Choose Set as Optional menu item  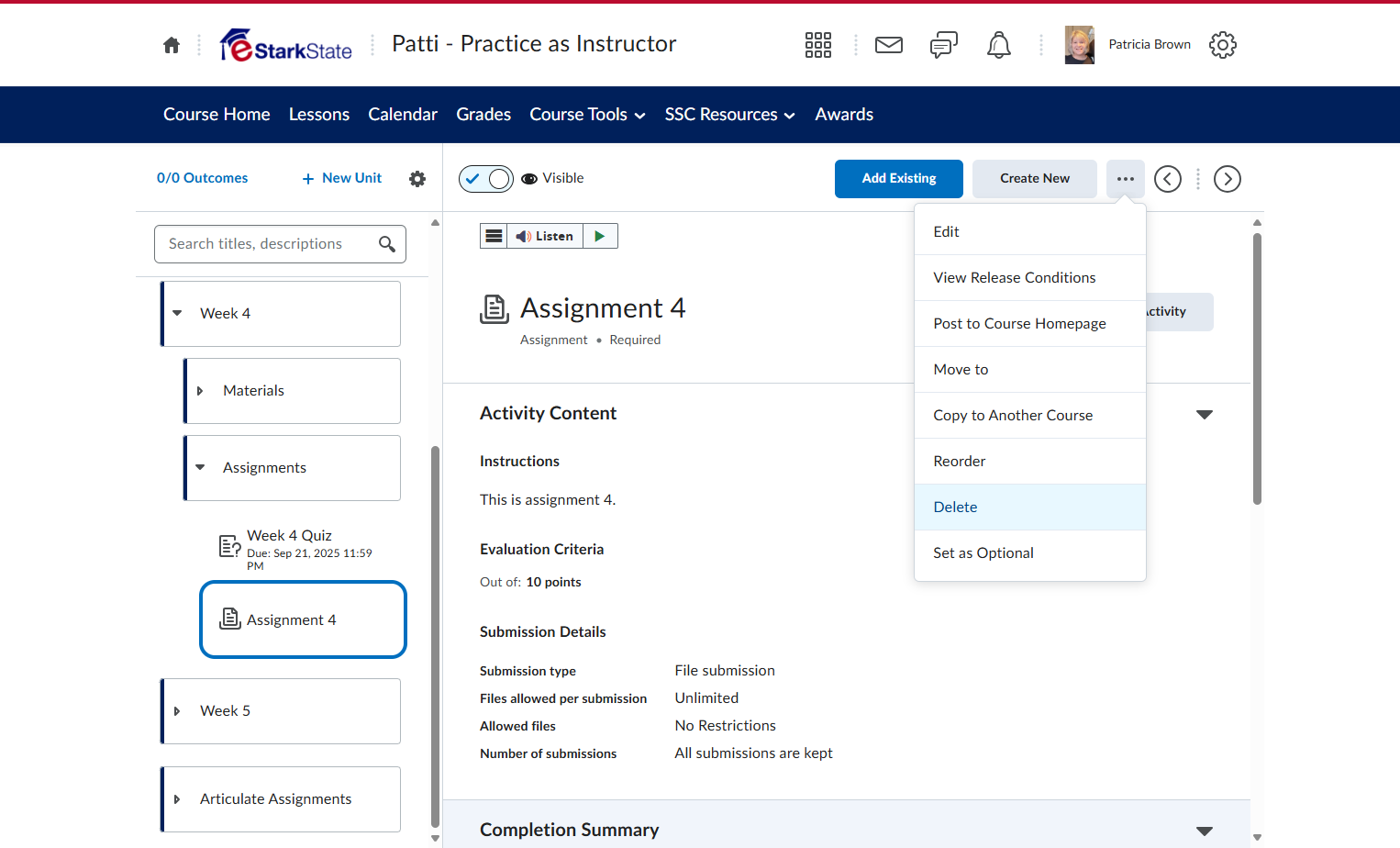(x=1030, y=553)
